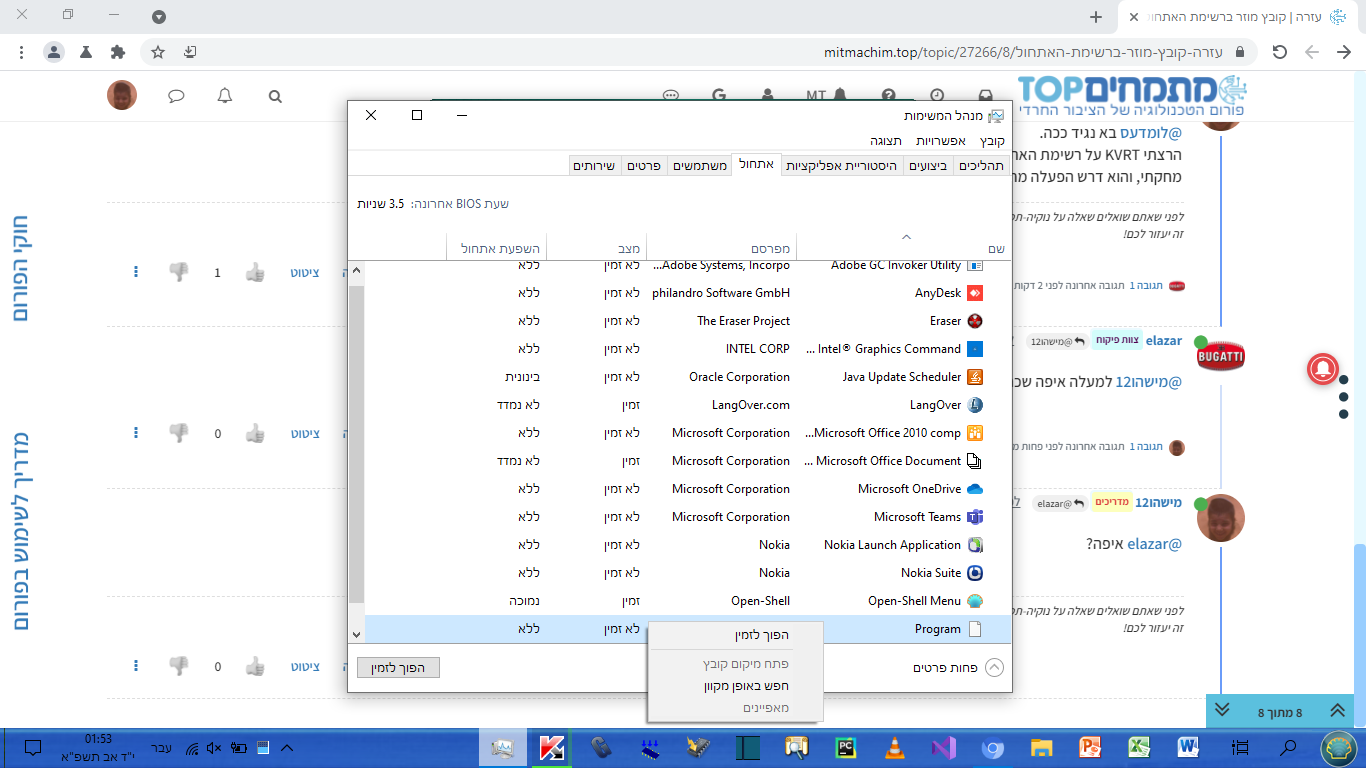Collapse details with 'פחות פרטים' chevron
Image resolution: width=1366 pixels, height=768 pixels.
(994, 667)
